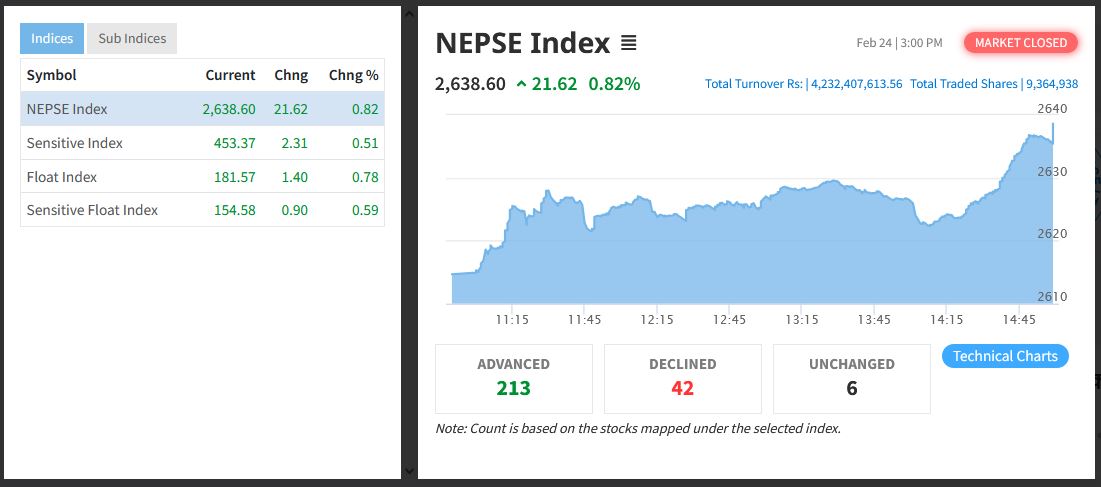
Task: Click the Total Turnover Rs label
Action: pos(753,84)
